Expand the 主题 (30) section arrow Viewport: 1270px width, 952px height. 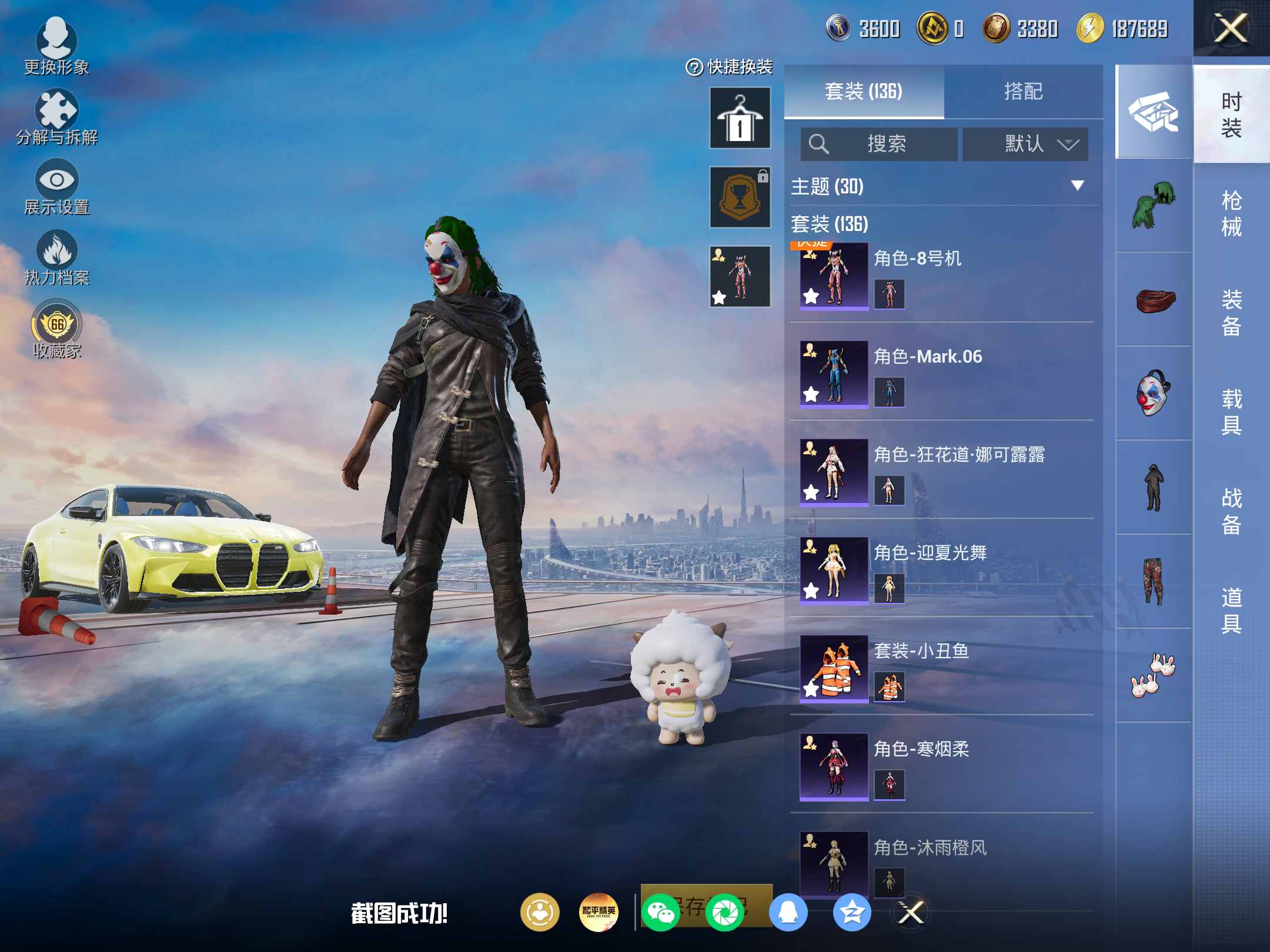[1077, 186]
